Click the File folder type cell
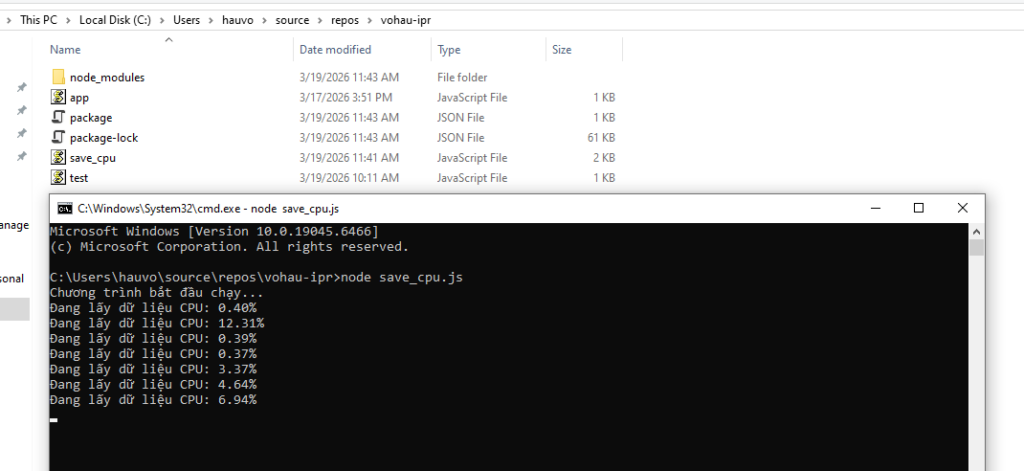 coord(462,77)
